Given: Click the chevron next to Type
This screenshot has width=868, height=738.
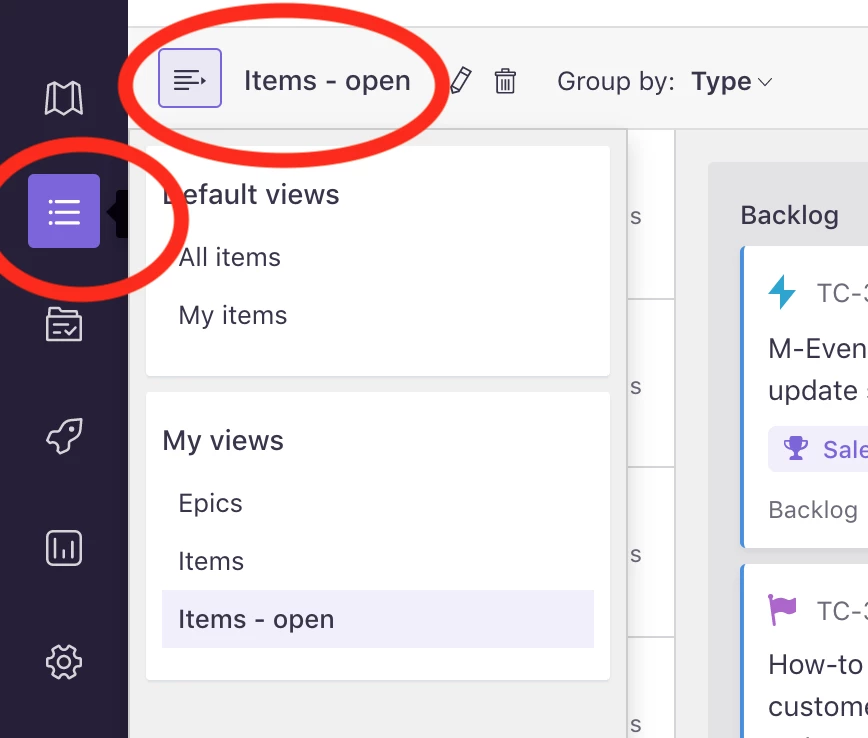Looking at the screenshot, I should (764, 82).
